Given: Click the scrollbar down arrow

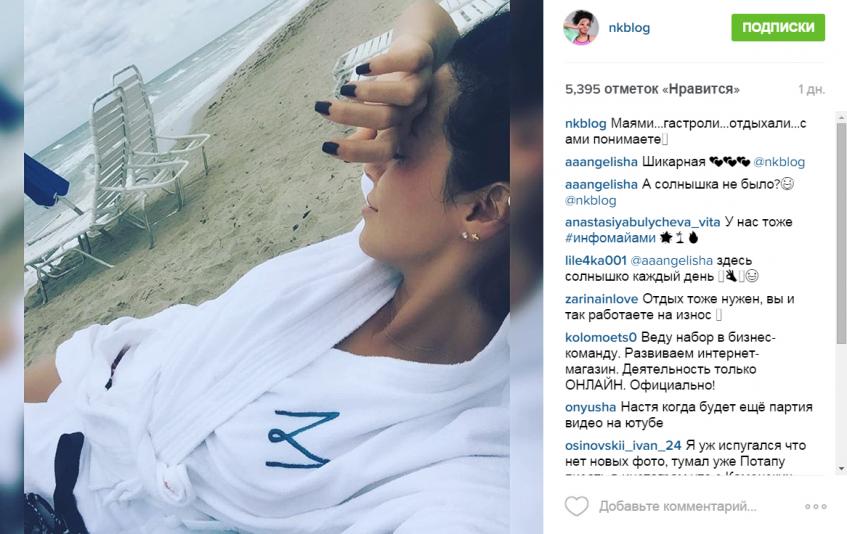Looking at the screenshot, I should pos(841,469).
